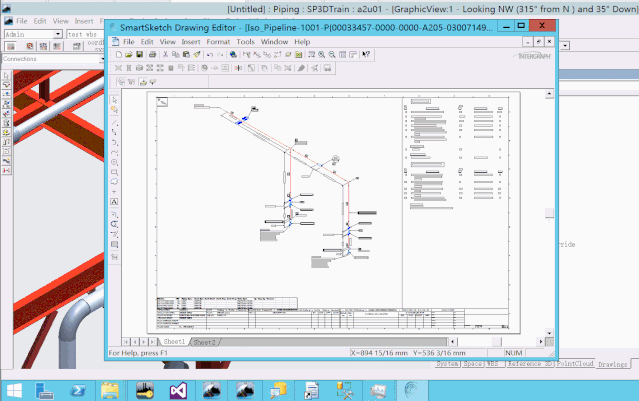Open Server Manager from the taskbar

[x=44, y=391]
